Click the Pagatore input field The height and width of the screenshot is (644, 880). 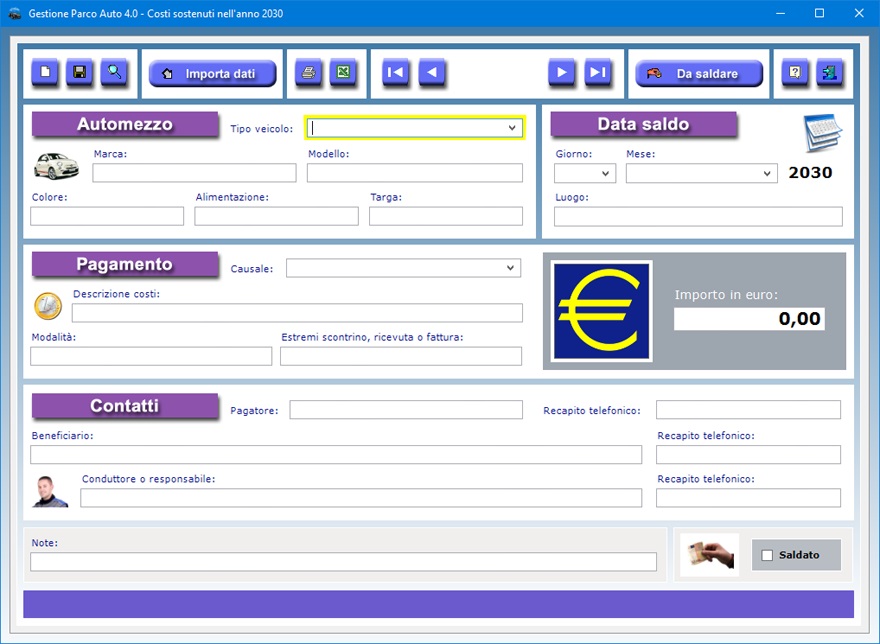coord(406,409)
